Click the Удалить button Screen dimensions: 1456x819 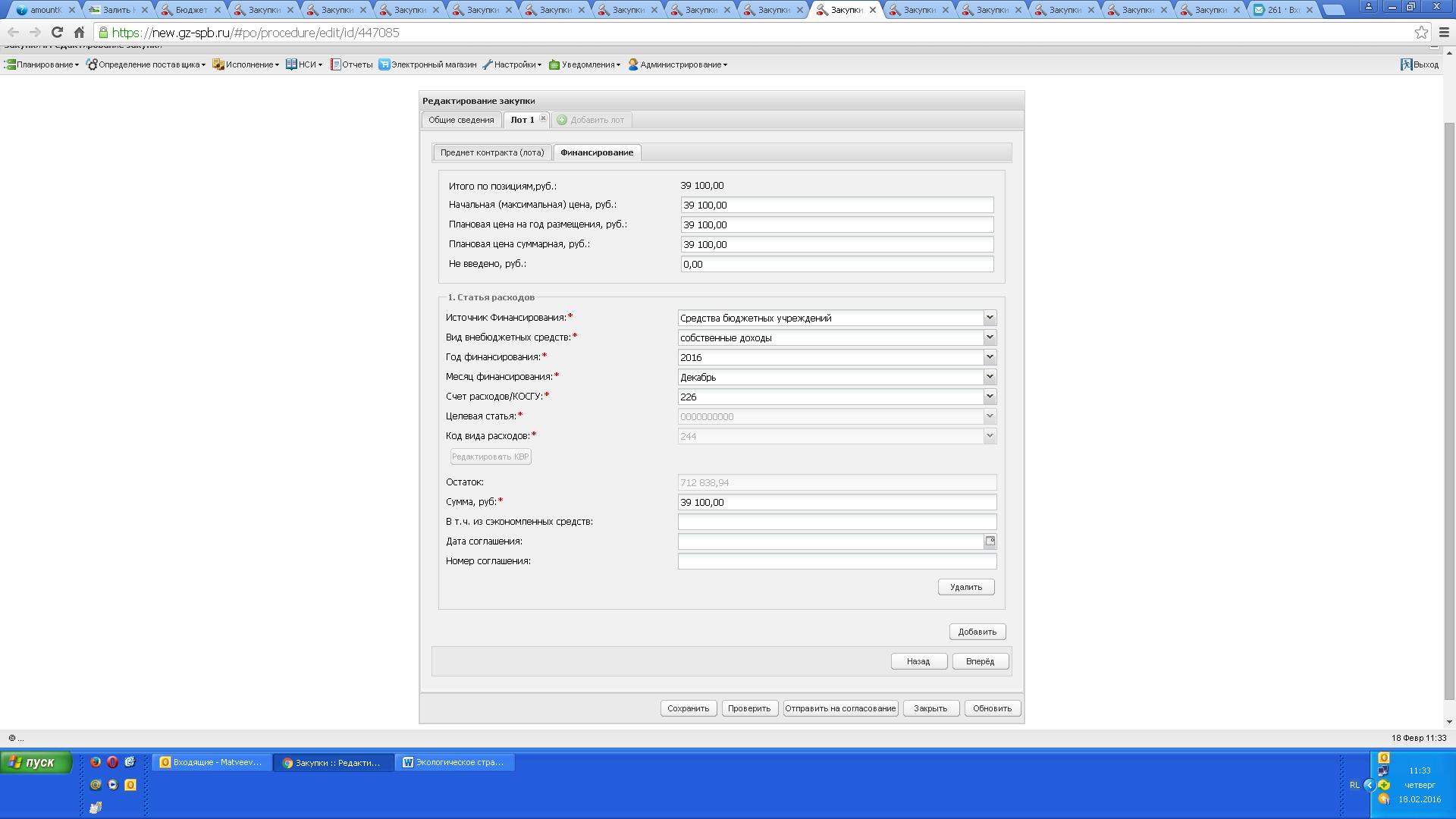[965, 587]
